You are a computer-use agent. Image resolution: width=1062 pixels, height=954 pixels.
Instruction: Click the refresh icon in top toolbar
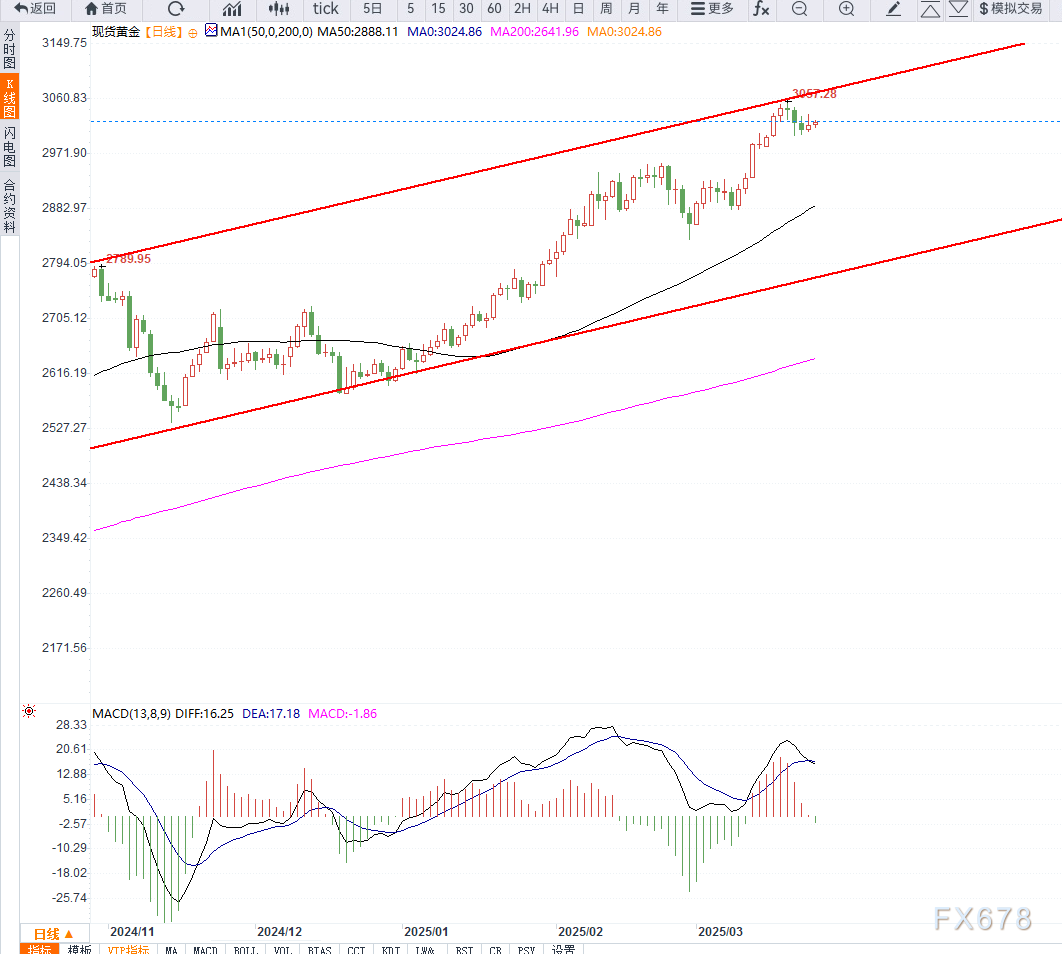pos(176,9)
